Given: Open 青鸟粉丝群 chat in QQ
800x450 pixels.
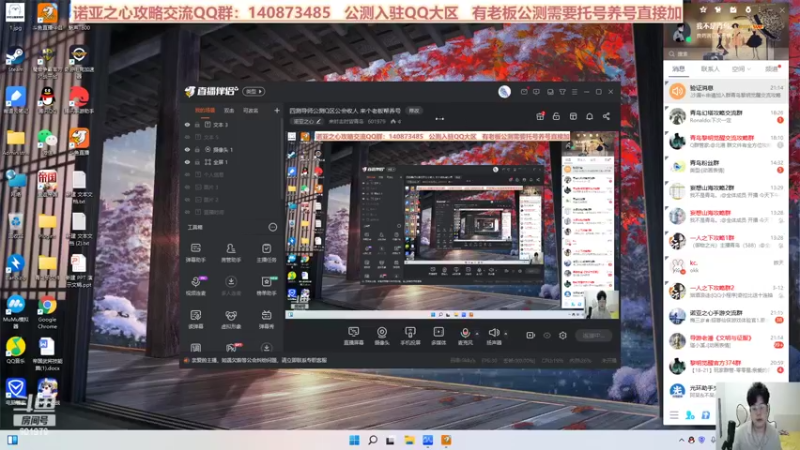Looking at the screenshot, I should tap(726, 166).
